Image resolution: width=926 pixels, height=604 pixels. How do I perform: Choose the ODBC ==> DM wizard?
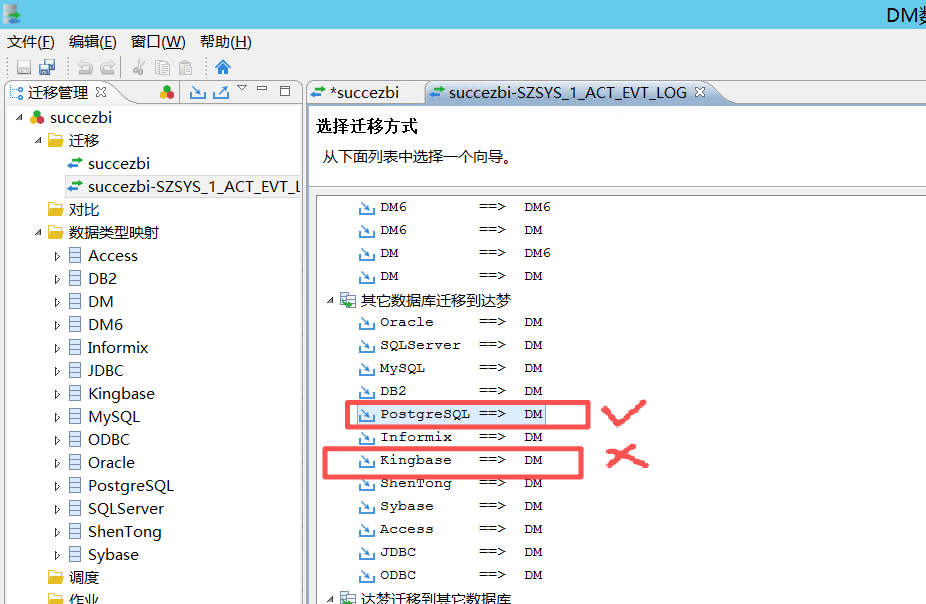coord(451,575)
